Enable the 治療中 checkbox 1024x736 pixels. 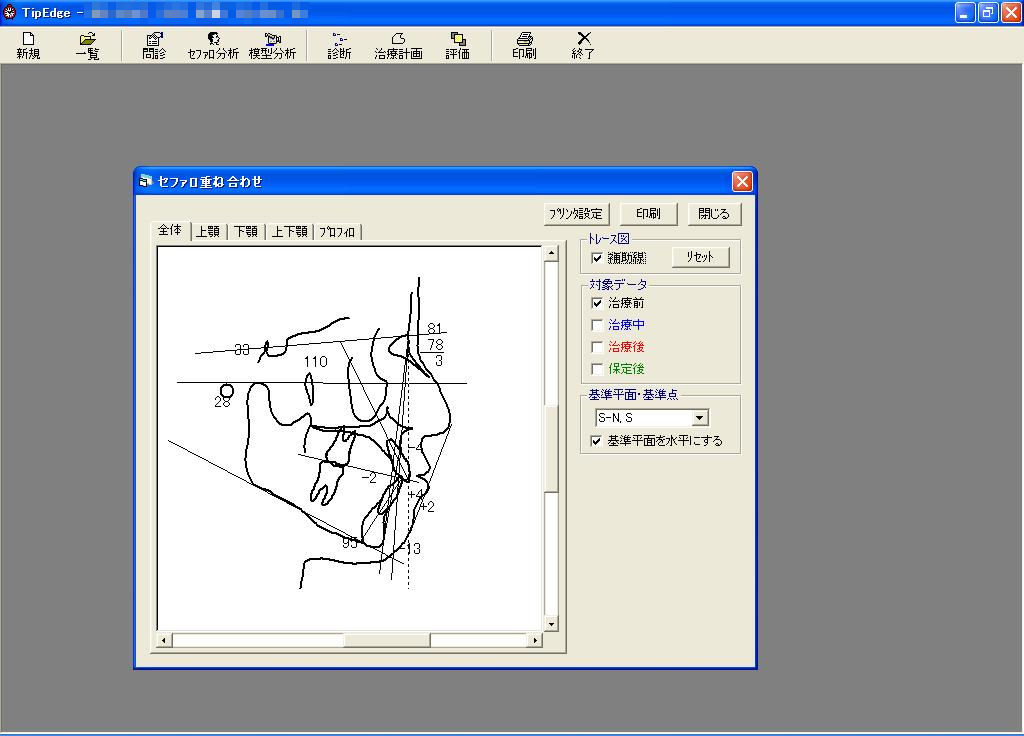tap(598, 325)
